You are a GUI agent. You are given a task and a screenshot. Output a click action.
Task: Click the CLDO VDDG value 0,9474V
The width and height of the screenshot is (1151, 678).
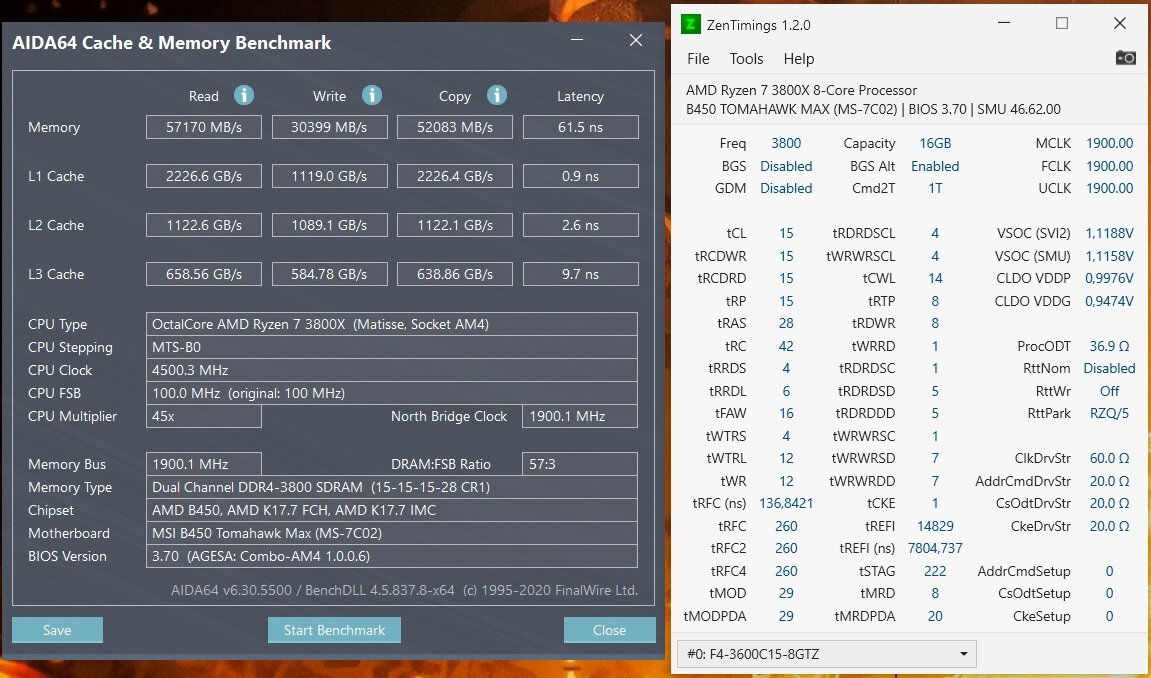click(x=1109, y=301)
